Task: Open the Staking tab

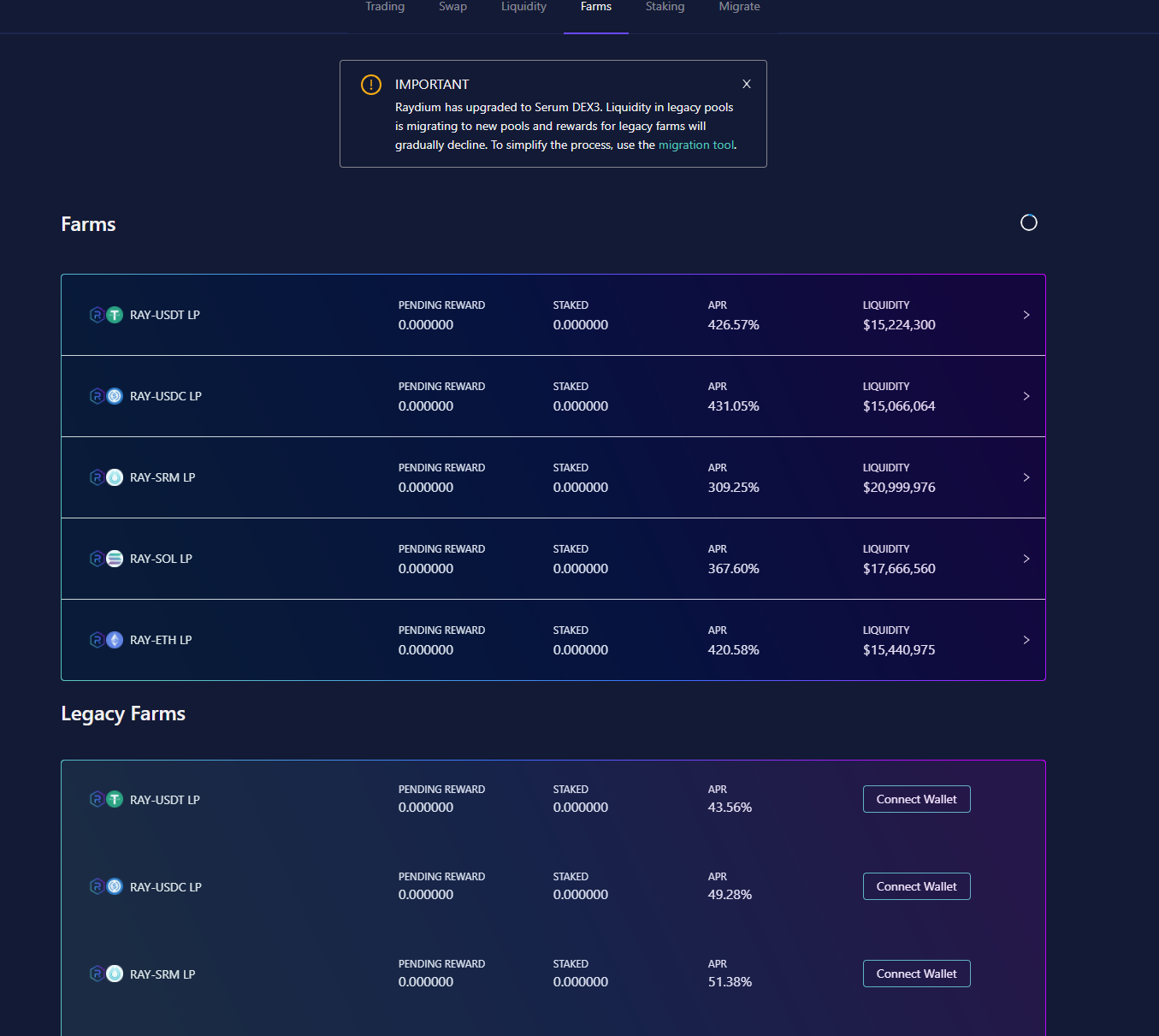Action: click(x=665, y=7)
